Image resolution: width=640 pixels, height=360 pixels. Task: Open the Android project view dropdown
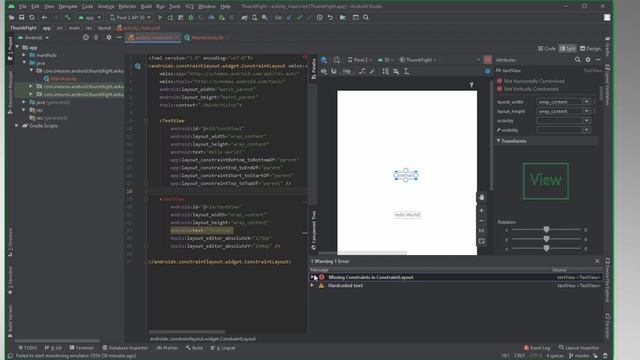[33, 38]
